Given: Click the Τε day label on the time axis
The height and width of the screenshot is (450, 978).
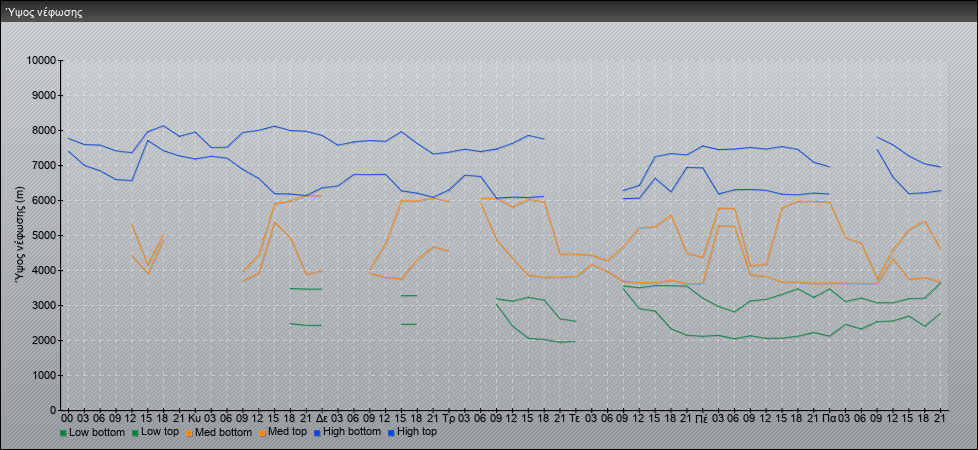Looking at the screenshot, I should 575,419.
